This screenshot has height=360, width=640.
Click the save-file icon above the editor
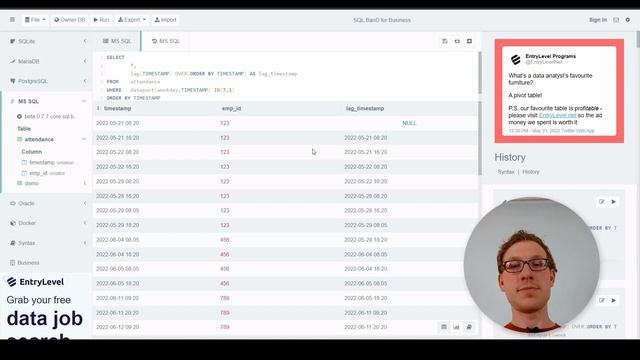point(445,41)
